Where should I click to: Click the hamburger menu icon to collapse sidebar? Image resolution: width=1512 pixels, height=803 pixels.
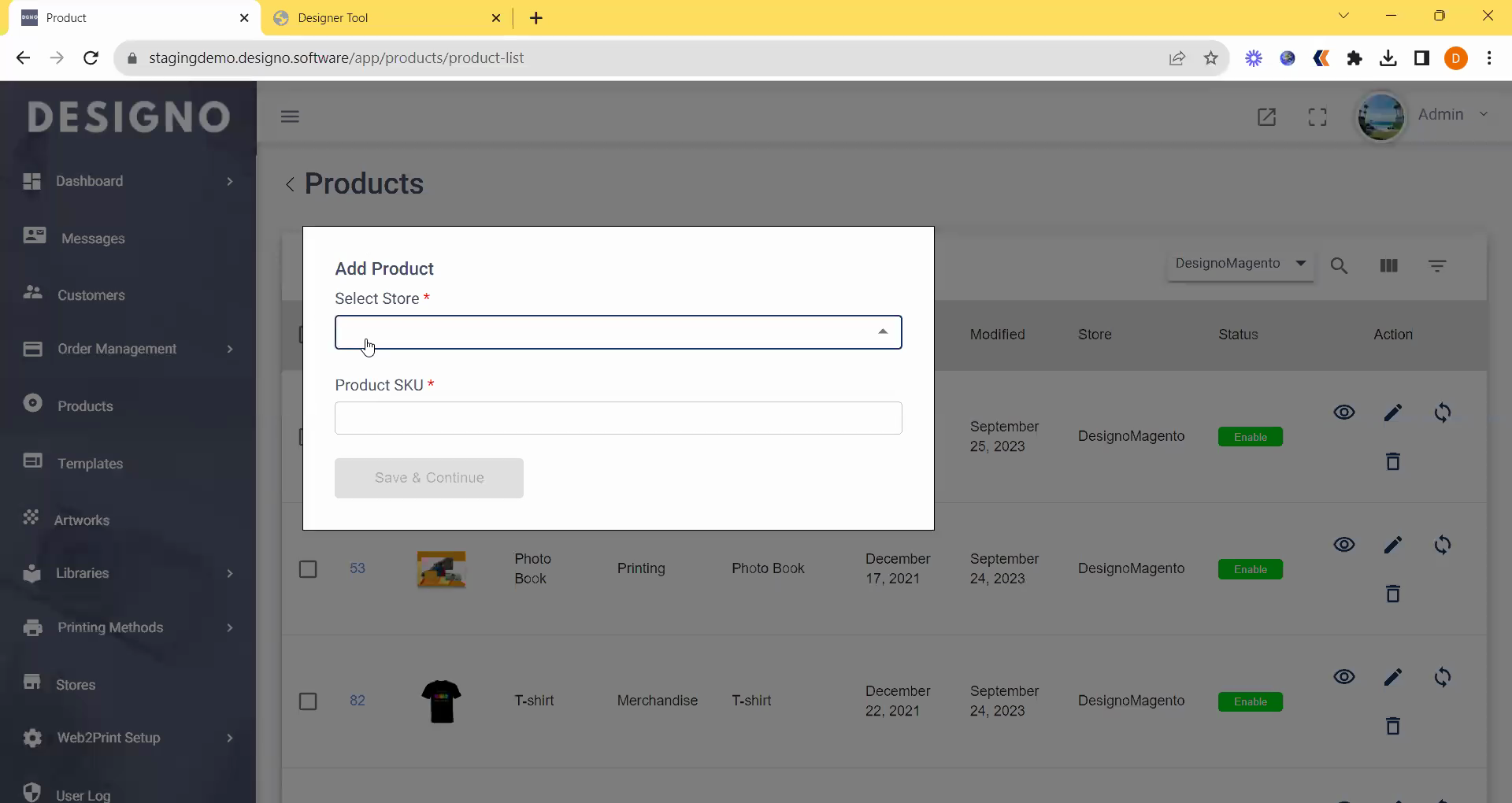click(x=290, y=117)
